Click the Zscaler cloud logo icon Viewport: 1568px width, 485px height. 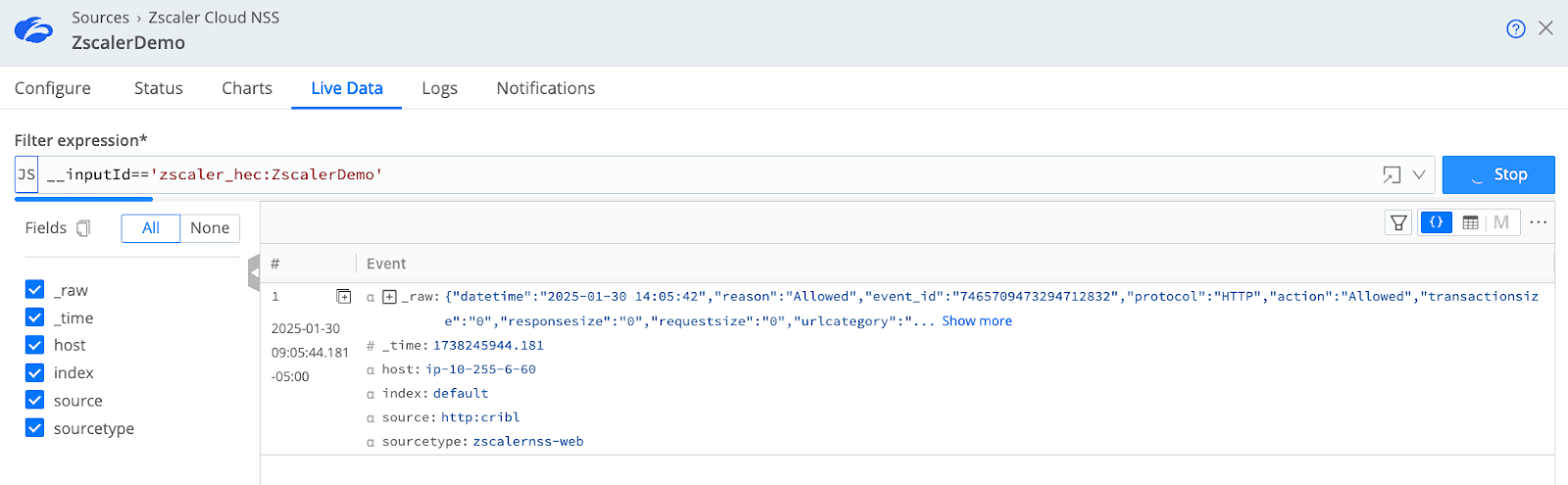(34, 30)
